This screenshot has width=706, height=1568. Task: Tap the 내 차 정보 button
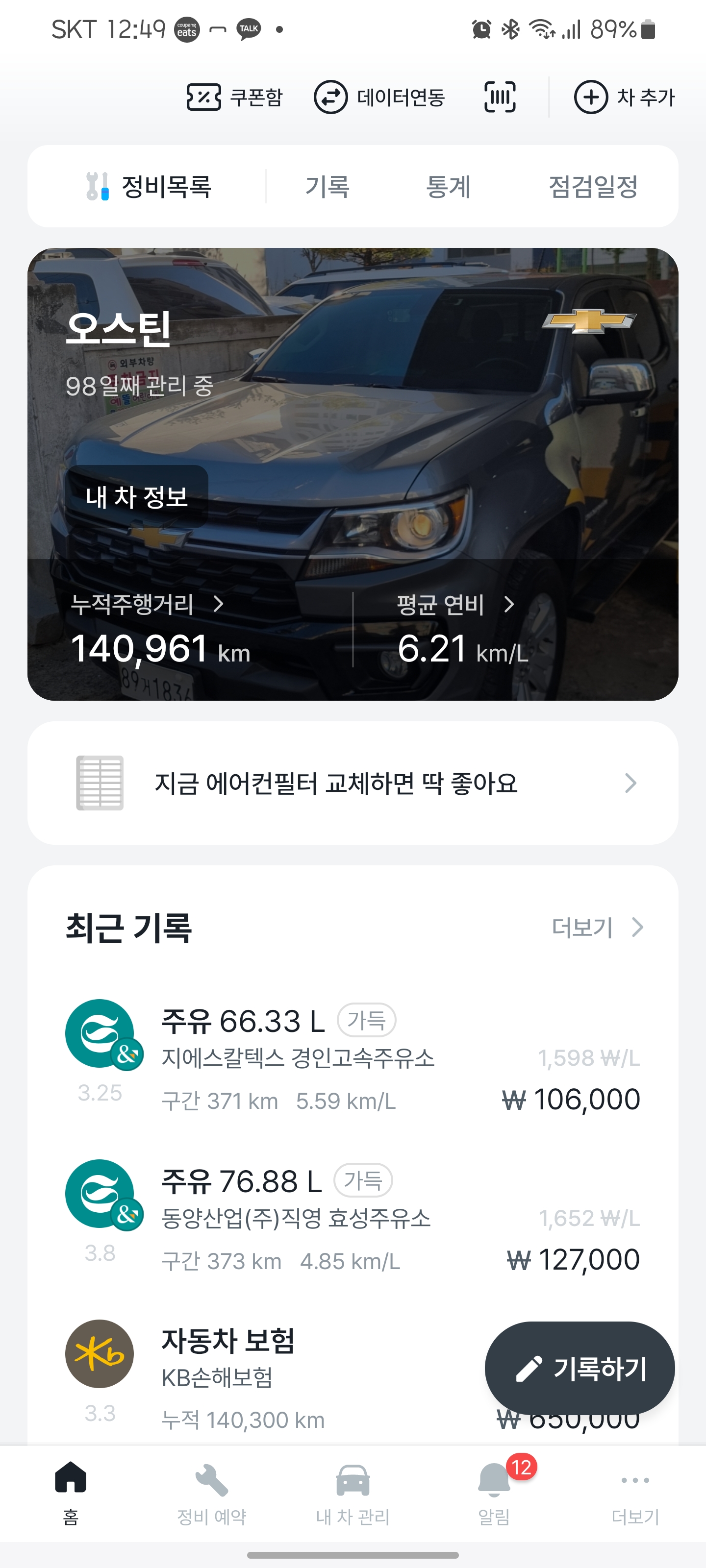(x=136, y=497)
